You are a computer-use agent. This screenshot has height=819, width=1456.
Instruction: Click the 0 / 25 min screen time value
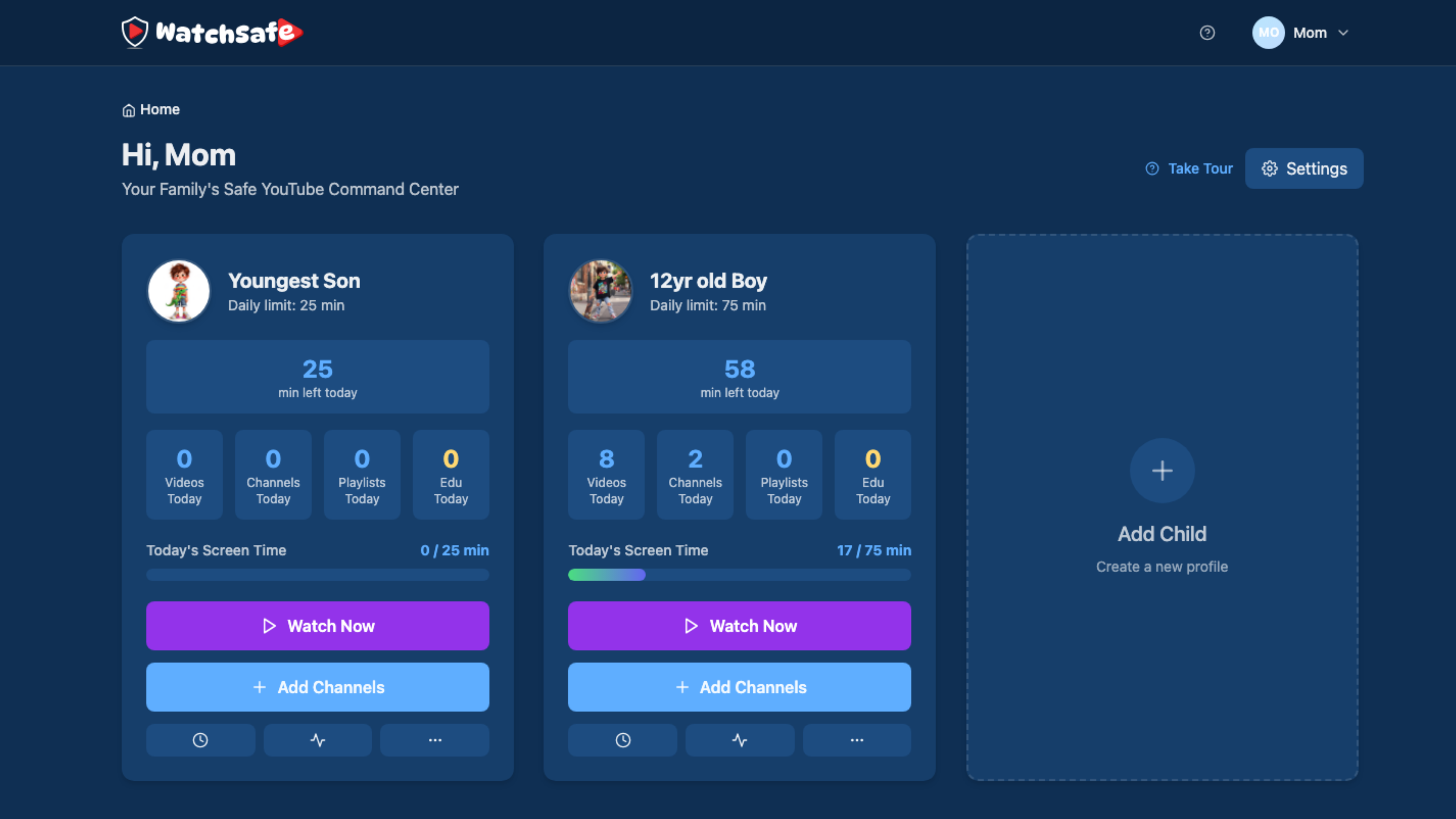(455, 550)
